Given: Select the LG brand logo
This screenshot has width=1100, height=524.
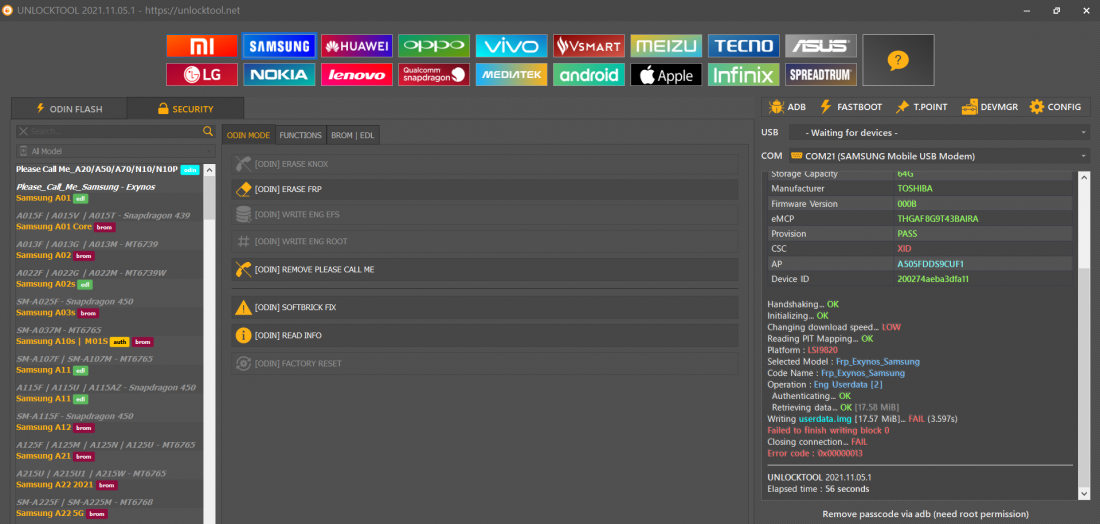Looking at the screenshot, I should click(201, 74).
